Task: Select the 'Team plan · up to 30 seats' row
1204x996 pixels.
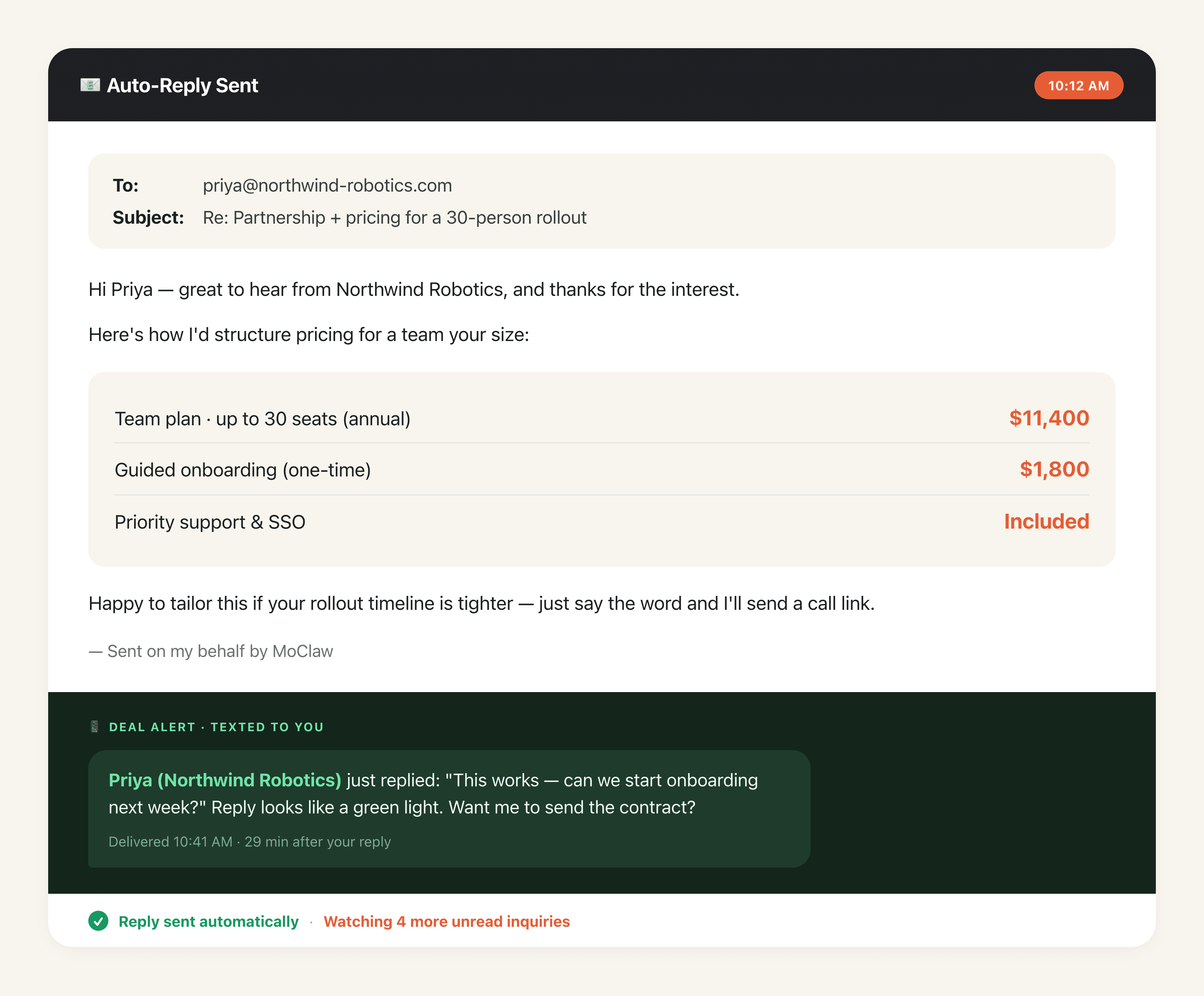Action: (602, 418)
